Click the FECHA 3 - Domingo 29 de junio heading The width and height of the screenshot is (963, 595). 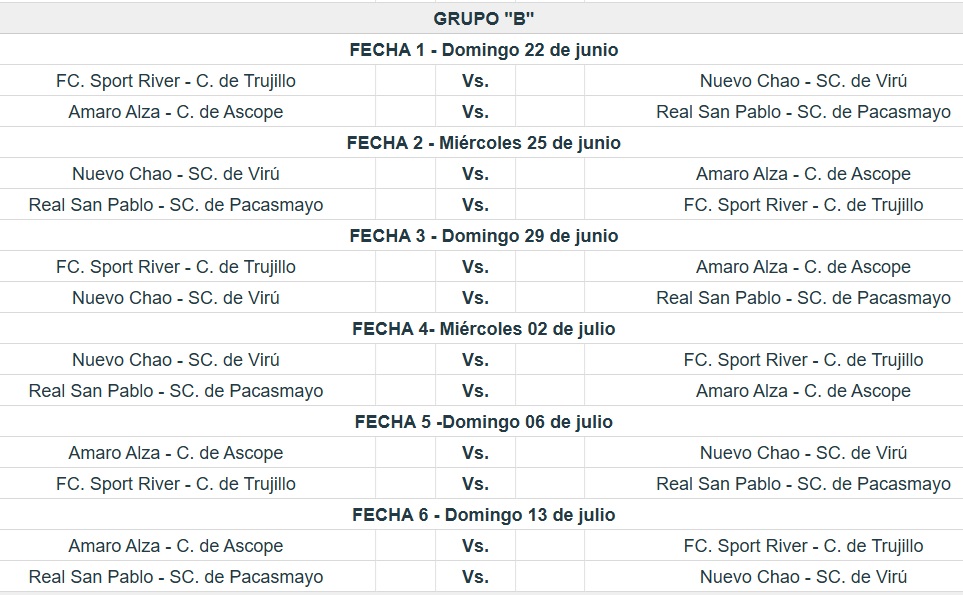pyautogui.click(x=483, y=236)
